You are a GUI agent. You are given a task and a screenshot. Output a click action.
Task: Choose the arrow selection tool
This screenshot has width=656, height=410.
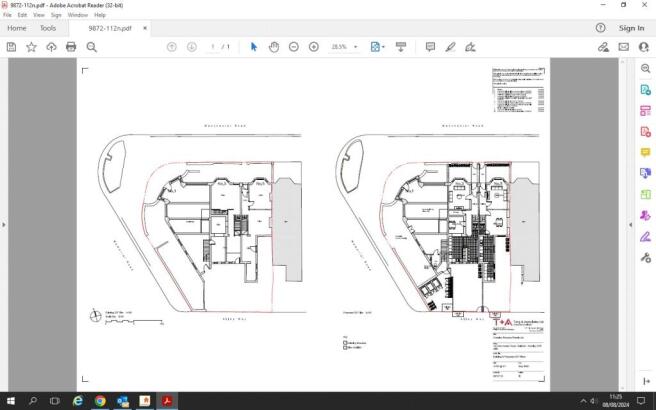click(254, 47)
